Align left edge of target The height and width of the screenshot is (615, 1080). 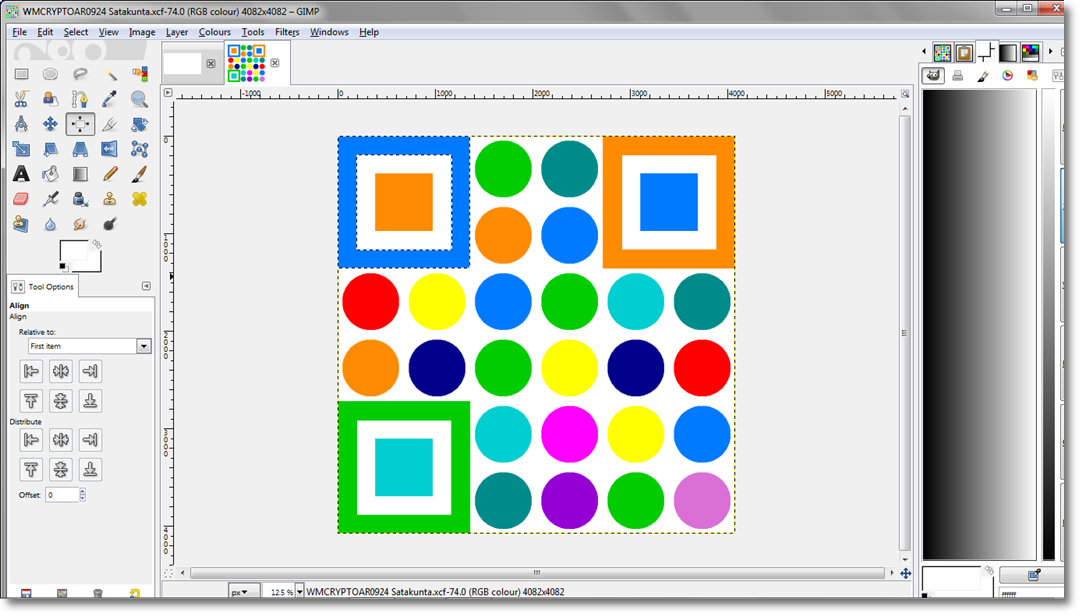pos(31,372)
